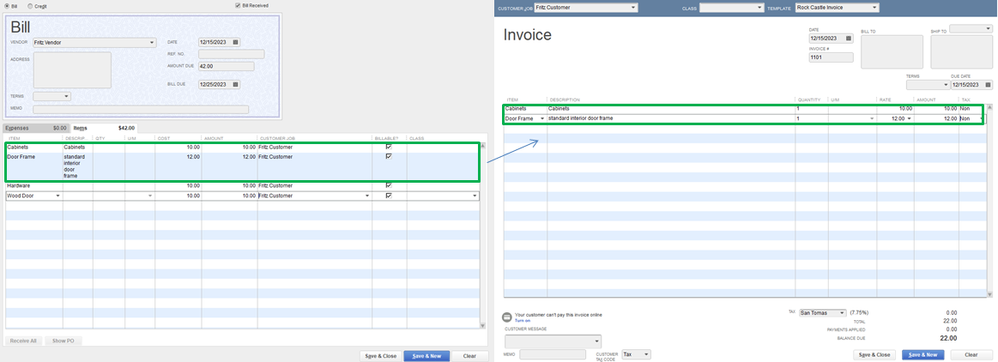Open the Terms dropdown in the Bill window
The width and height of the screenshot is (998, 362).
pyautogui.click(x=67, y=97)
